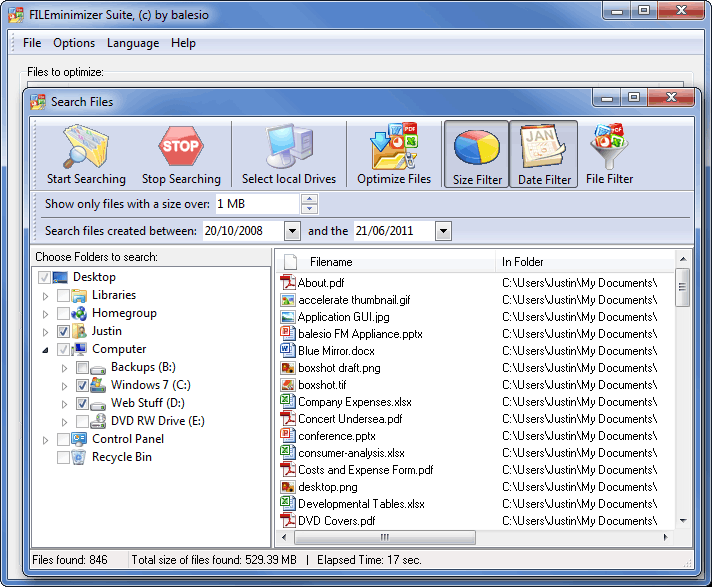The width and height of the screenshot is (712, 587).
Task: Toggle the Date Filter calendar icon
Action: (x=544, y=147)
